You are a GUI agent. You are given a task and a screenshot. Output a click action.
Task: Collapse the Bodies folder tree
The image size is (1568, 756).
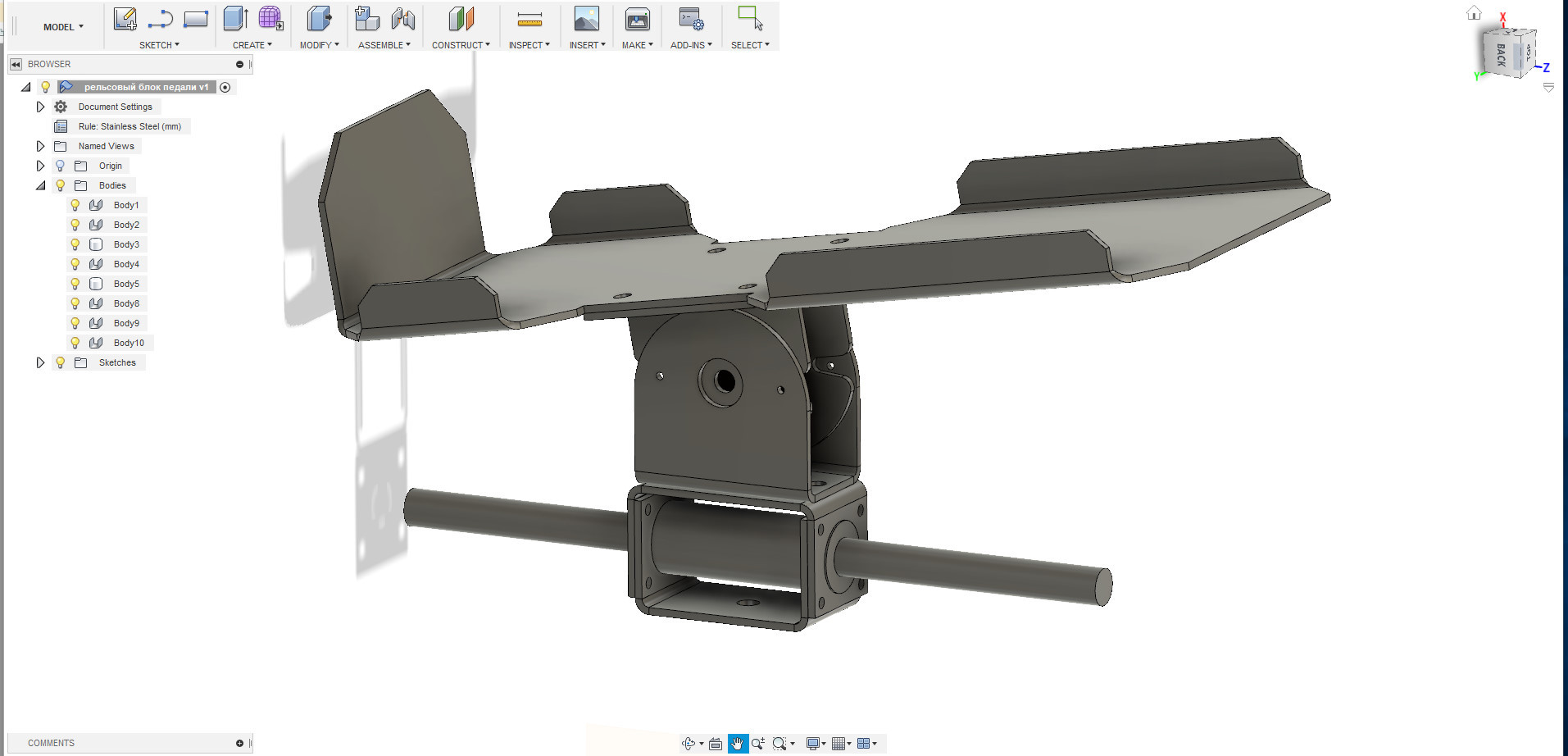[40, 185]
